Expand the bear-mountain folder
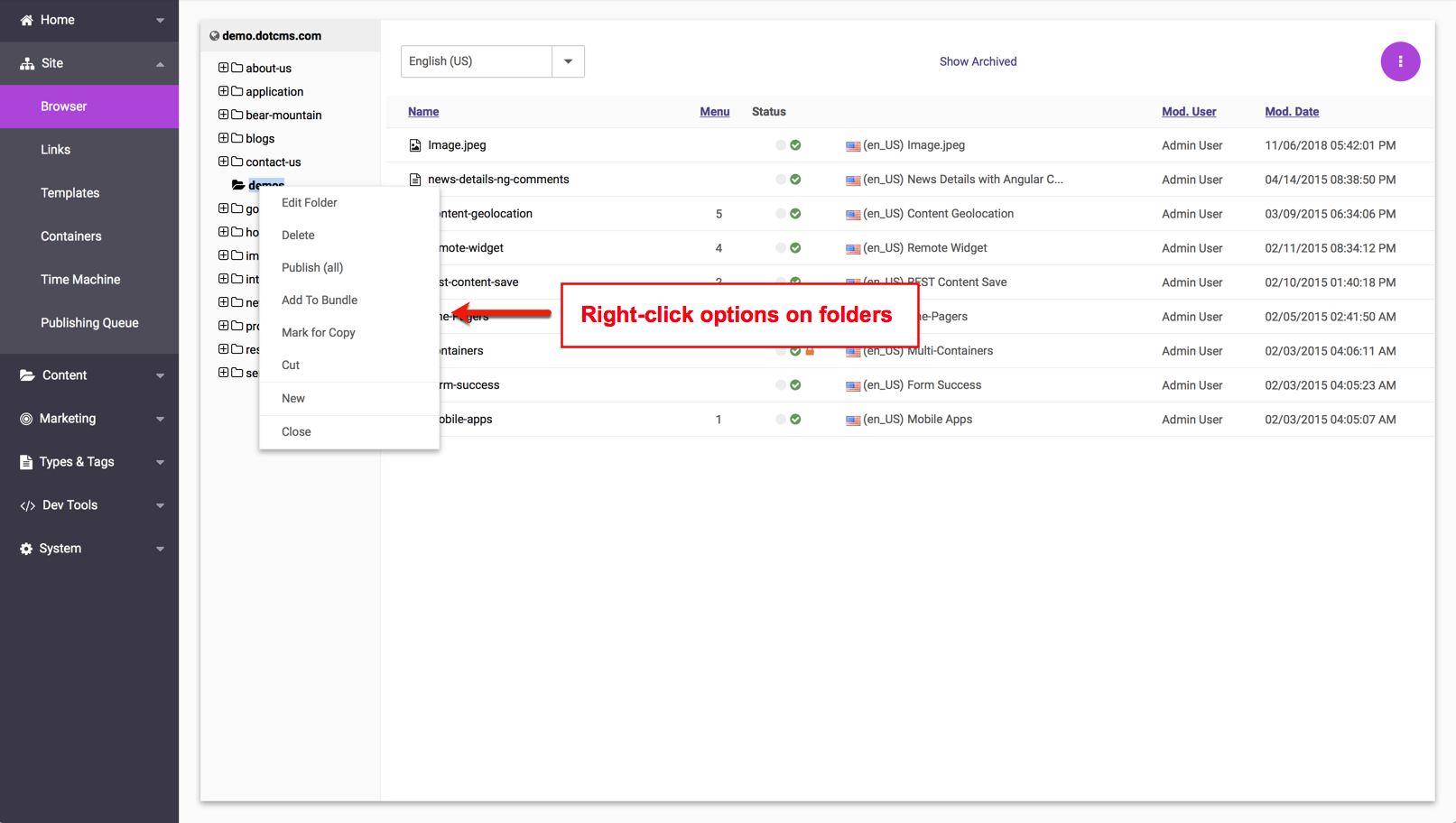The width and height of the screenshot is (1456, 823). (223, 115)
